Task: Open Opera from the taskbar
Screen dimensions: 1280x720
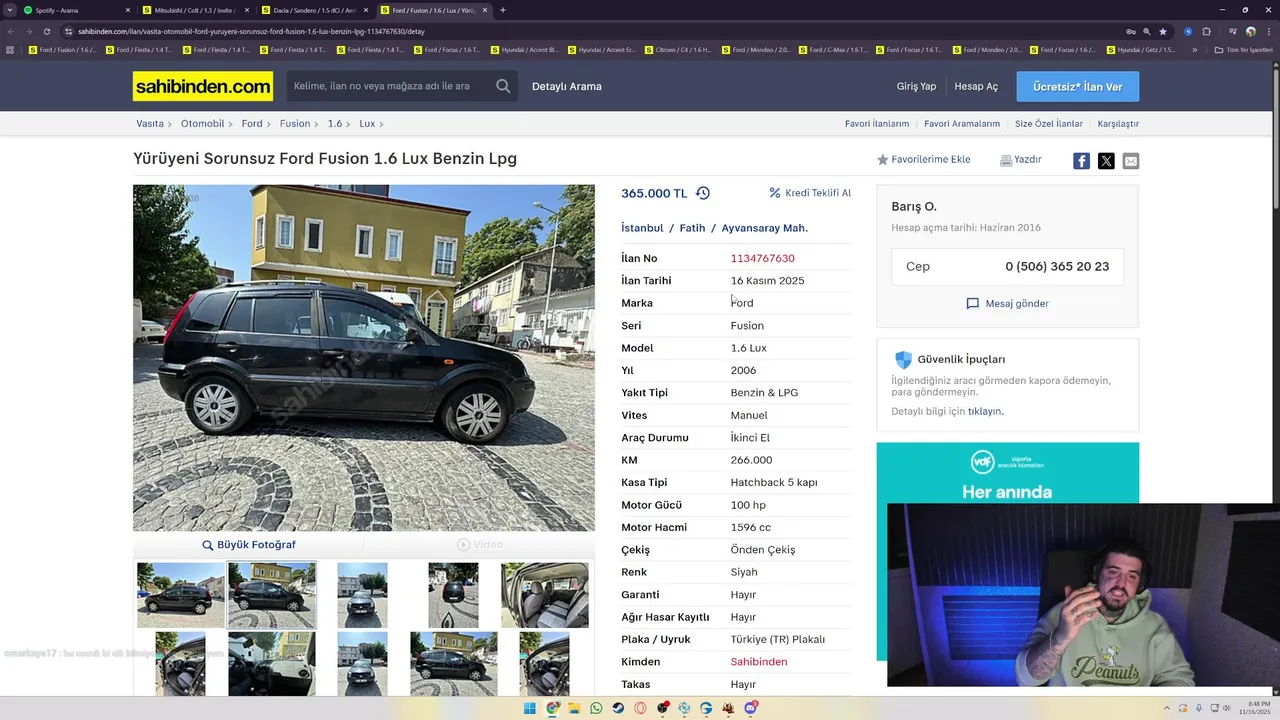Action: pos(640,708)
